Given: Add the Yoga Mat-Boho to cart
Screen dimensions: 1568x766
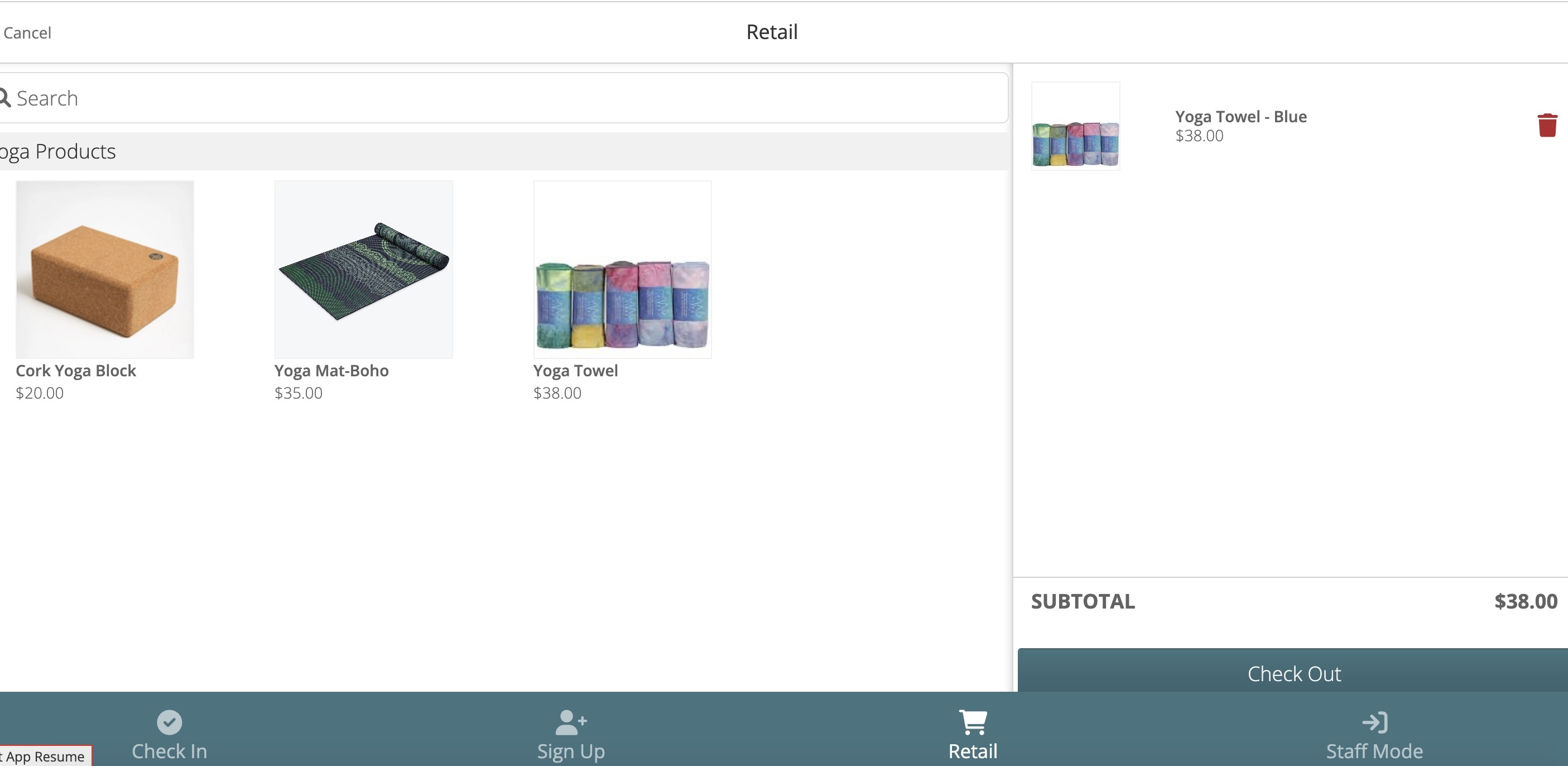Looking at the screenshot, I should coord(363,269).
